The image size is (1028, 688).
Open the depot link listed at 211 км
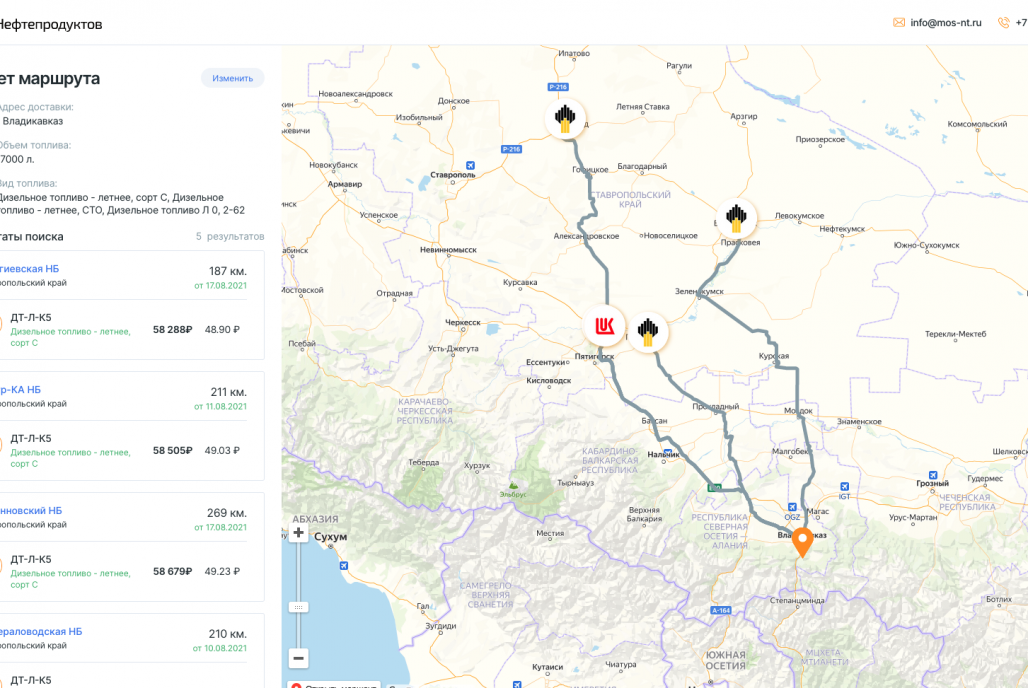tap(20, 390)
